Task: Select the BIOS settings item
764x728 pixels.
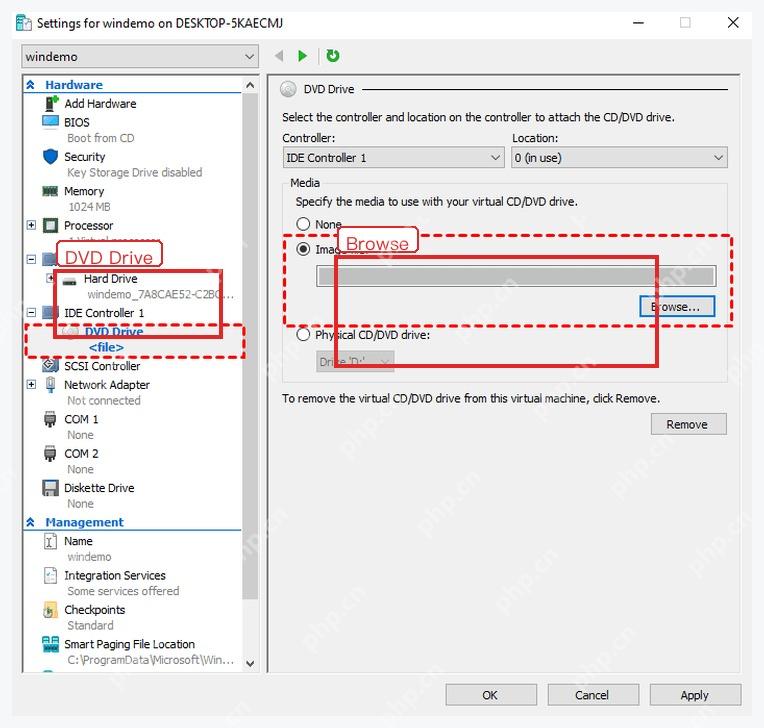Action: pyautogui.click(x=77, y=122)
